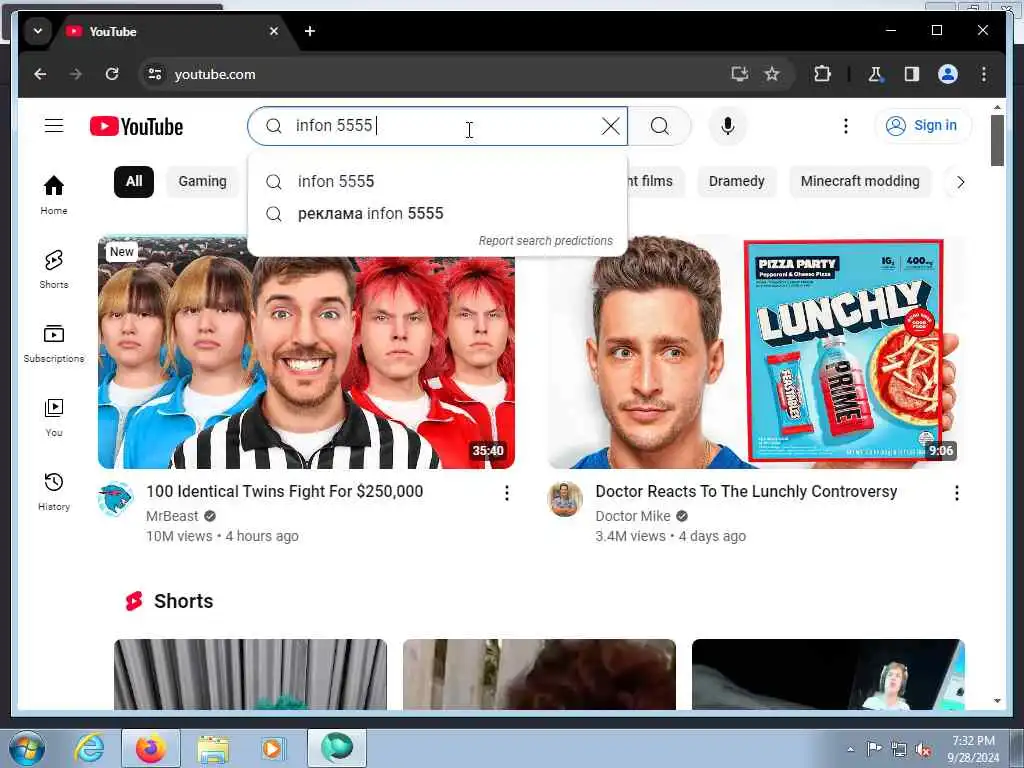Click the YouTube logo
Screen dimensions: 1024x768
tap(136, 126)
